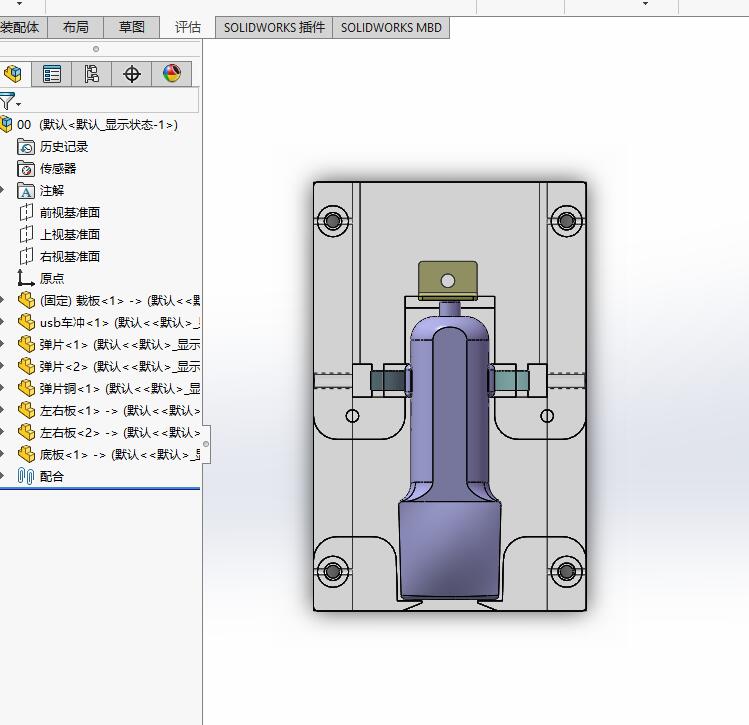Select the 底板<1> component label
749x725 pixels.
click(119, 454)
